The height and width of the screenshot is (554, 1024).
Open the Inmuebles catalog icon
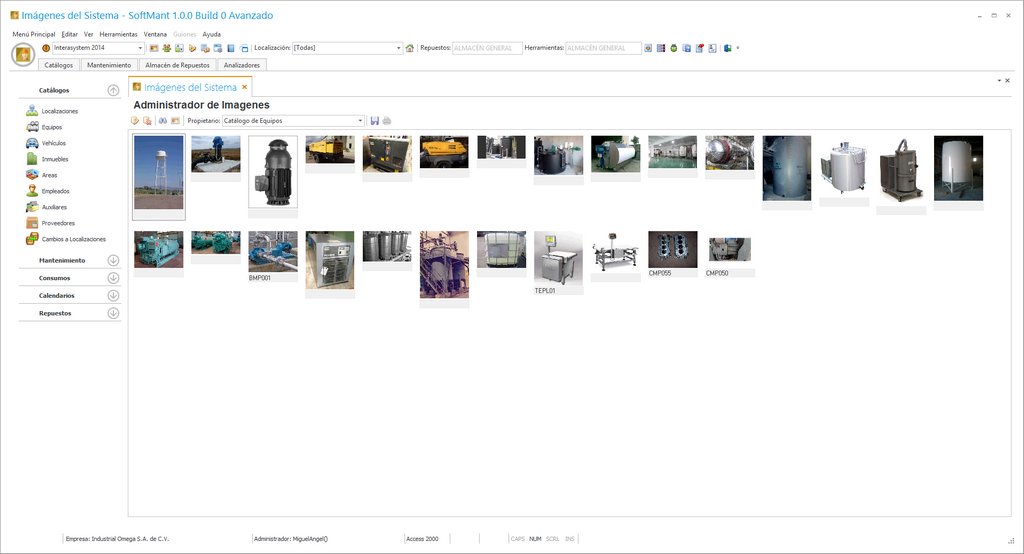point(33,159)
